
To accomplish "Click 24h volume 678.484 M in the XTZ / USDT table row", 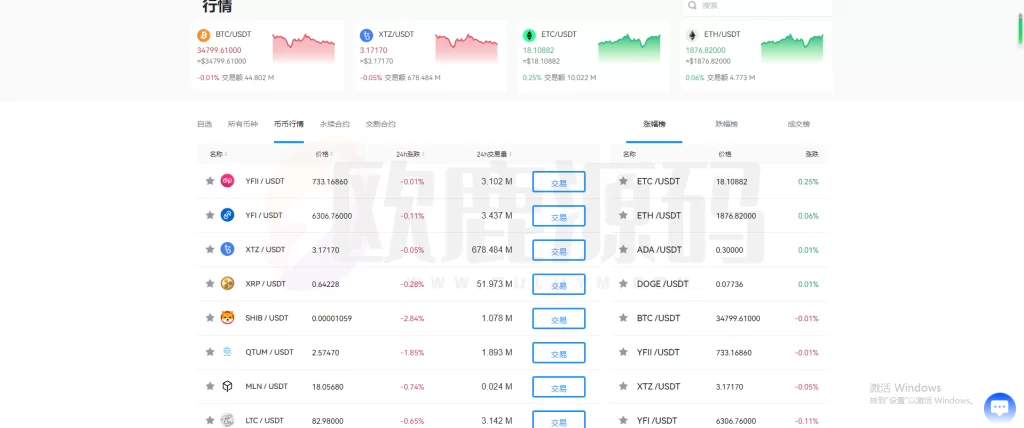I will pyautogui.click(x=492, y=250).
